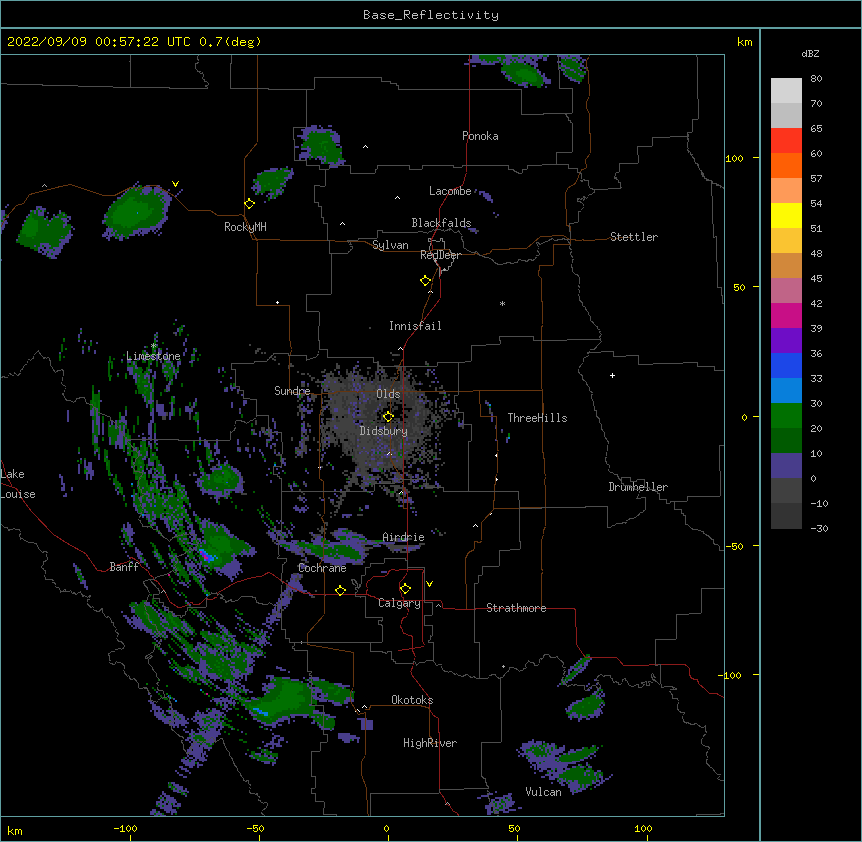Click the Innisfail city label
This screenshot has height=842, width=862.
[415, 326]
